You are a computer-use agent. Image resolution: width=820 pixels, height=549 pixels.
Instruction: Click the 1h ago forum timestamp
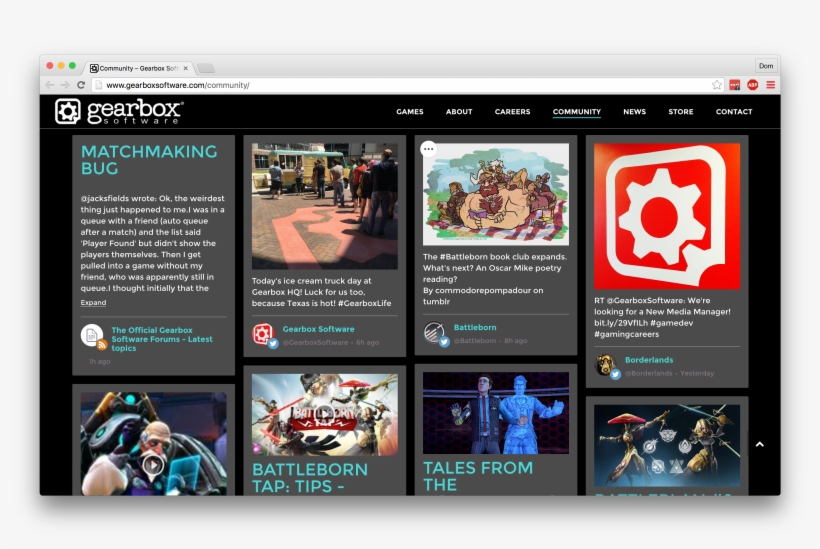pyautogui.click(x=99, y=361)
